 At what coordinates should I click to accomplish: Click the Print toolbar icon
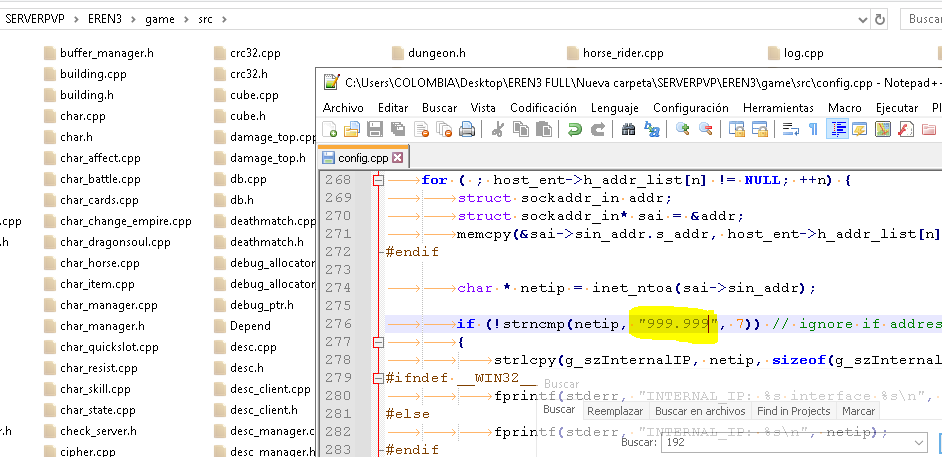467,129
